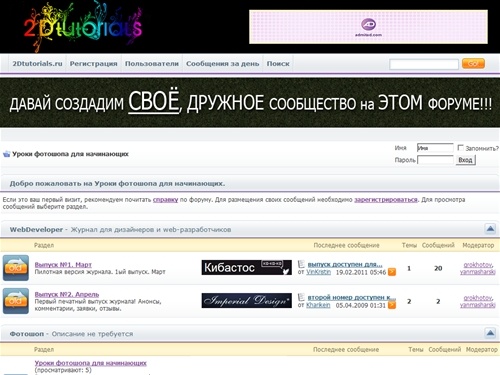Open the Выпуск №2. Апрель forum
500x375 pixels.
tap(67, 294)
